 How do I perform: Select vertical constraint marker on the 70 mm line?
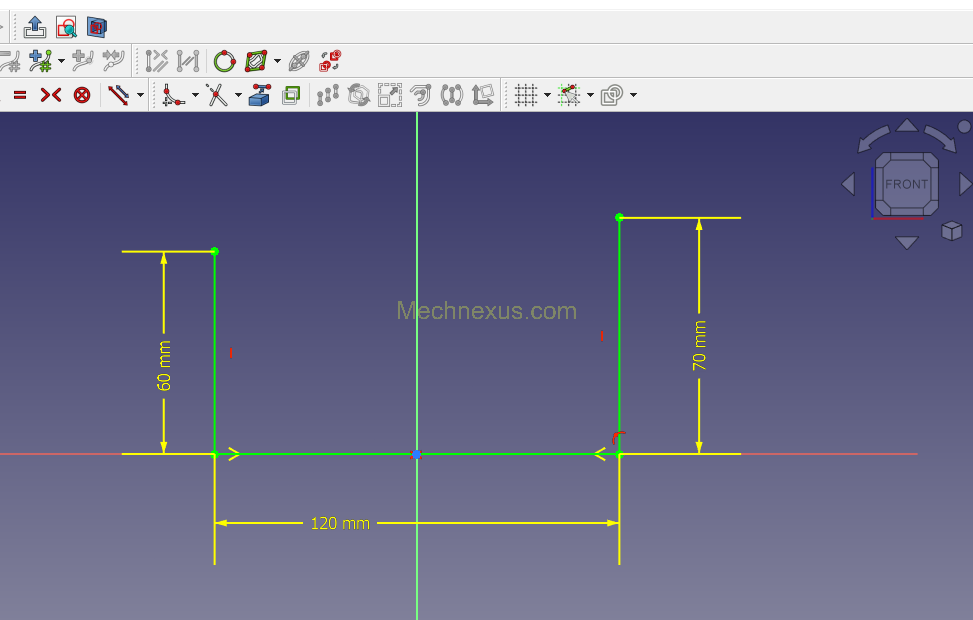click(x=602, y=336)
